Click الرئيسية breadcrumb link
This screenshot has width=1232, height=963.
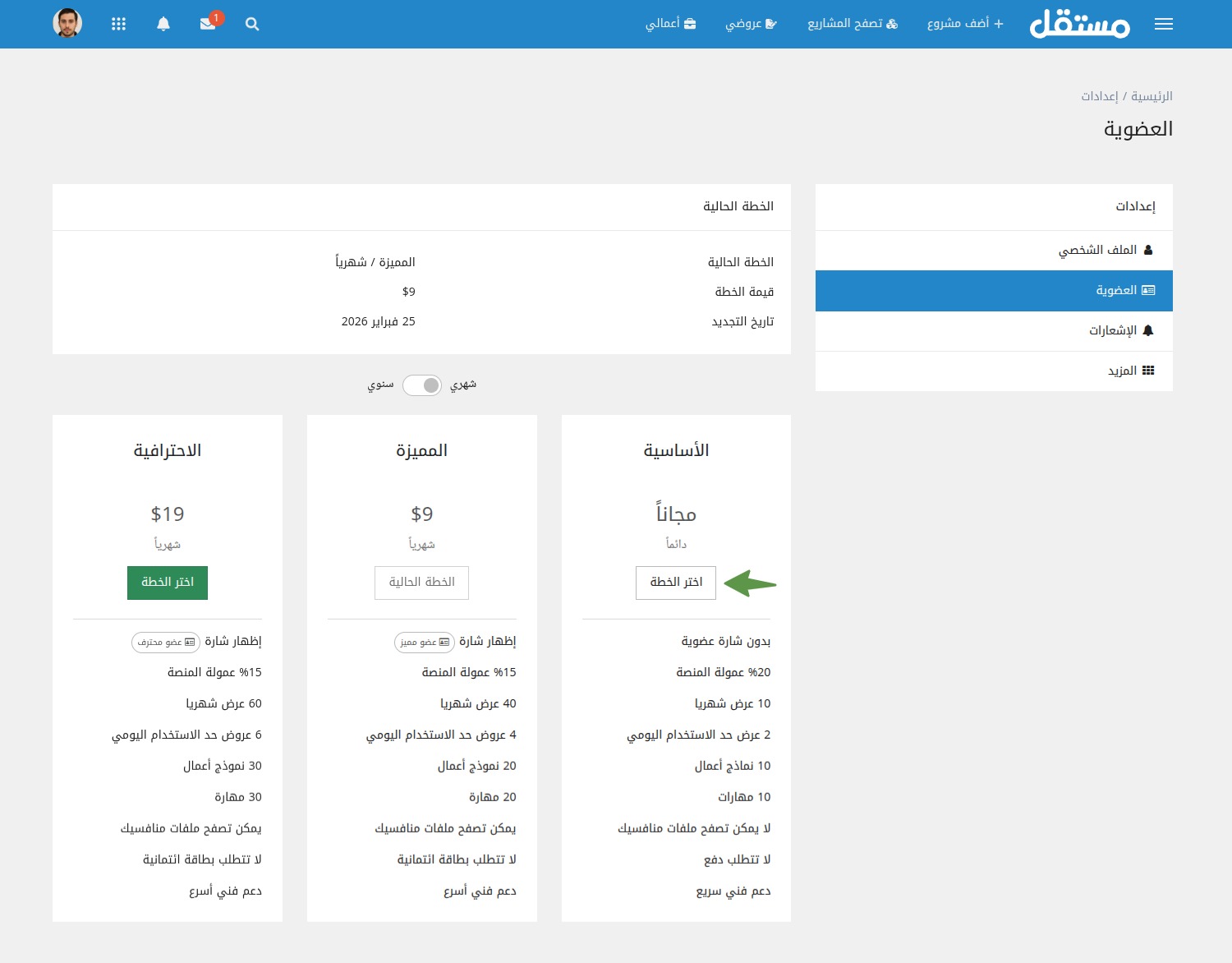(x=1152, y=96)
